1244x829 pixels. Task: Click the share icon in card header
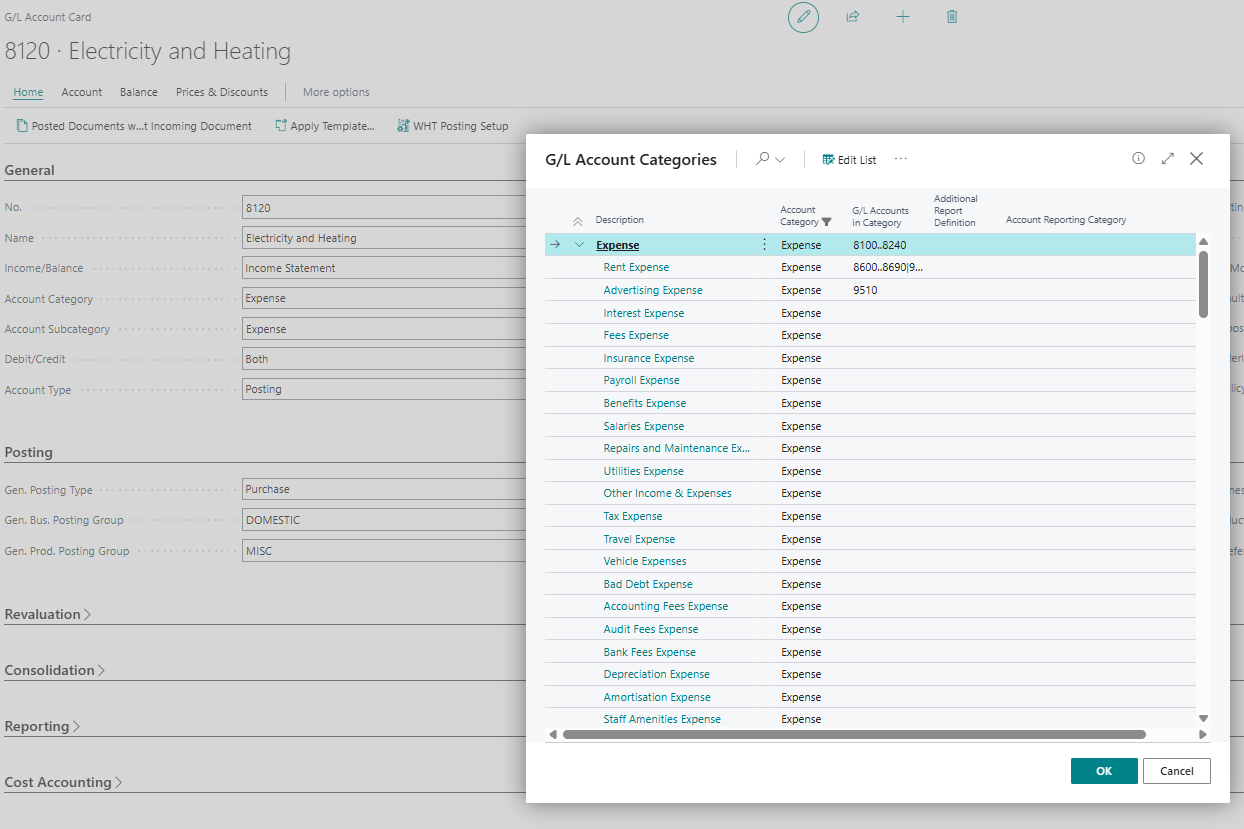853,17
